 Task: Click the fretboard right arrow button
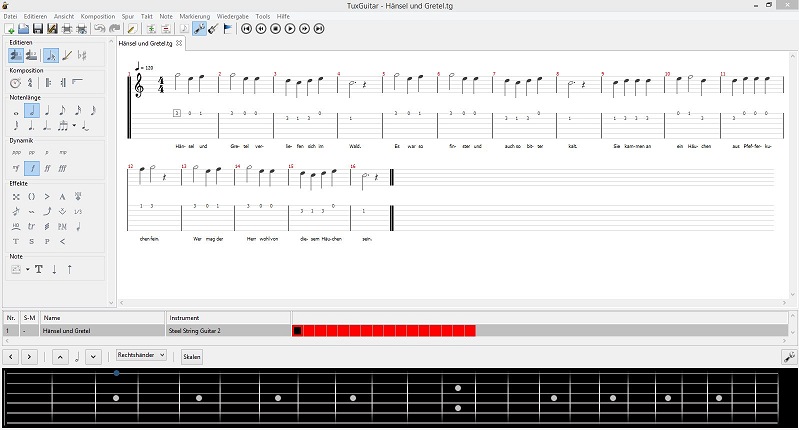tap(29, 357)
